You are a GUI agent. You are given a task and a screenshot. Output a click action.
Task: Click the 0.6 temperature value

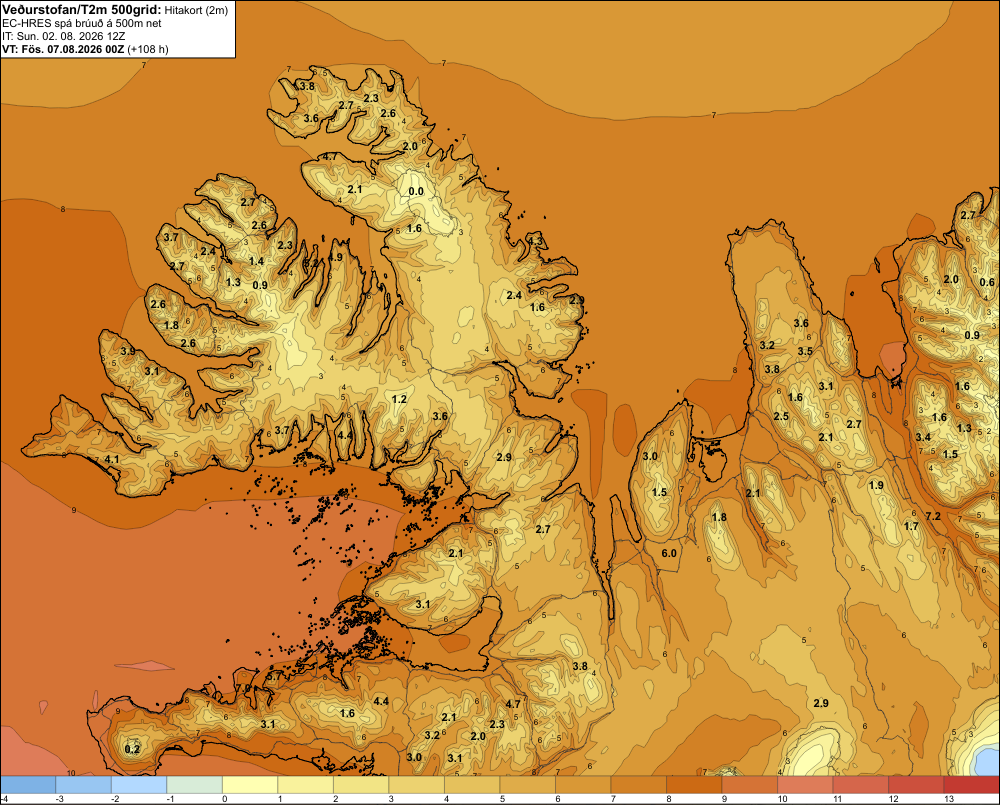987,283
